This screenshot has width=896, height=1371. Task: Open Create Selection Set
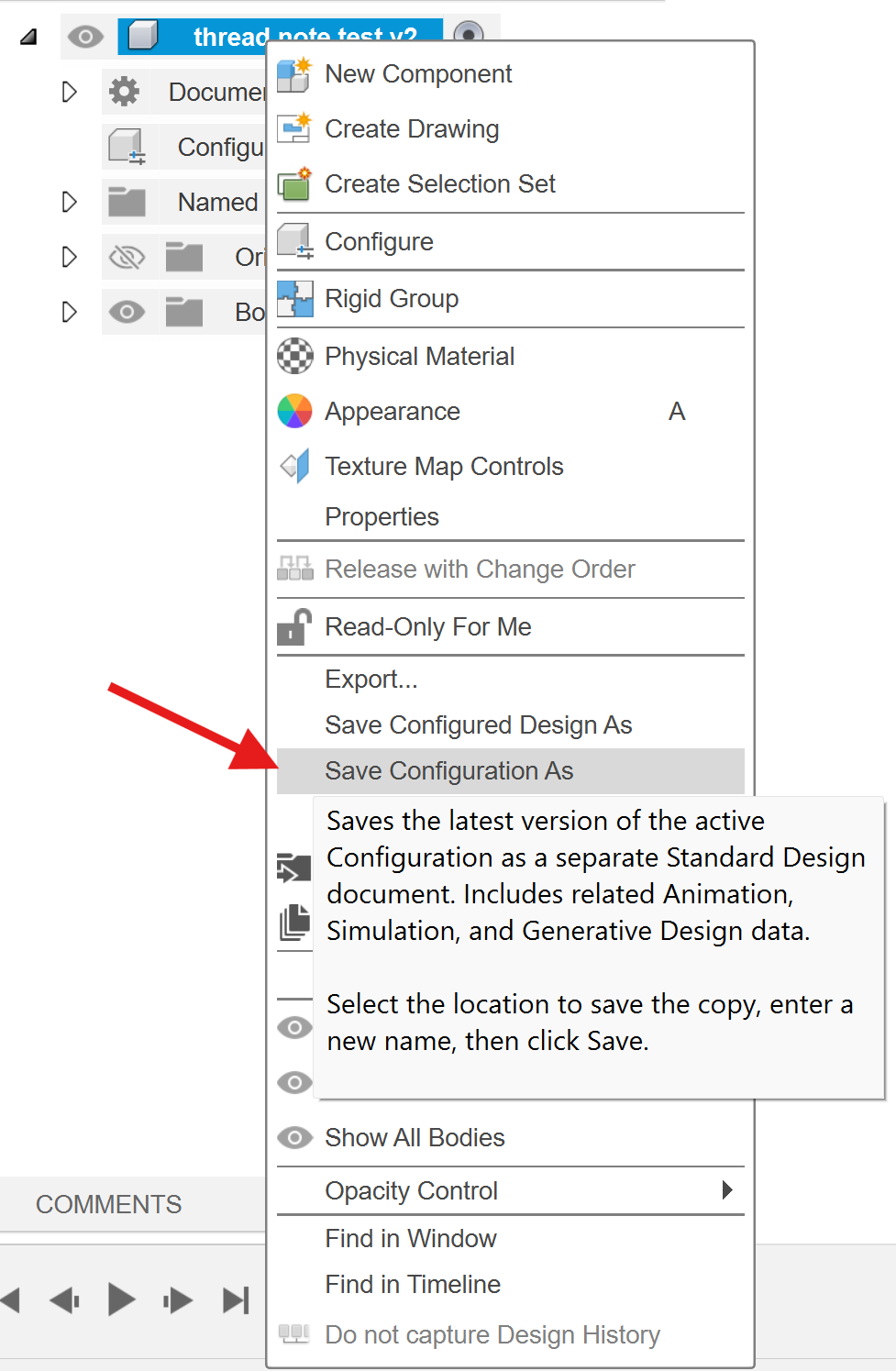[x=295, y=184]
